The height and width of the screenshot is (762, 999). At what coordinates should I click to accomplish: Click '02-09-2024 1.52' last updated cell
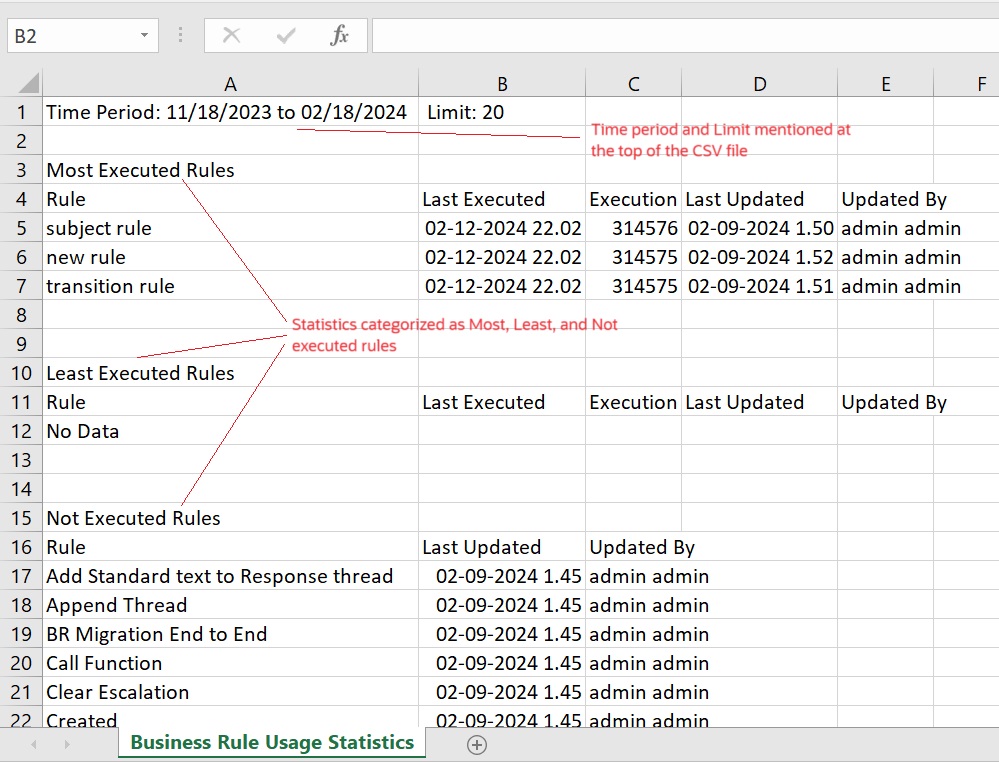pyautogui.click(x=759, y=257)
